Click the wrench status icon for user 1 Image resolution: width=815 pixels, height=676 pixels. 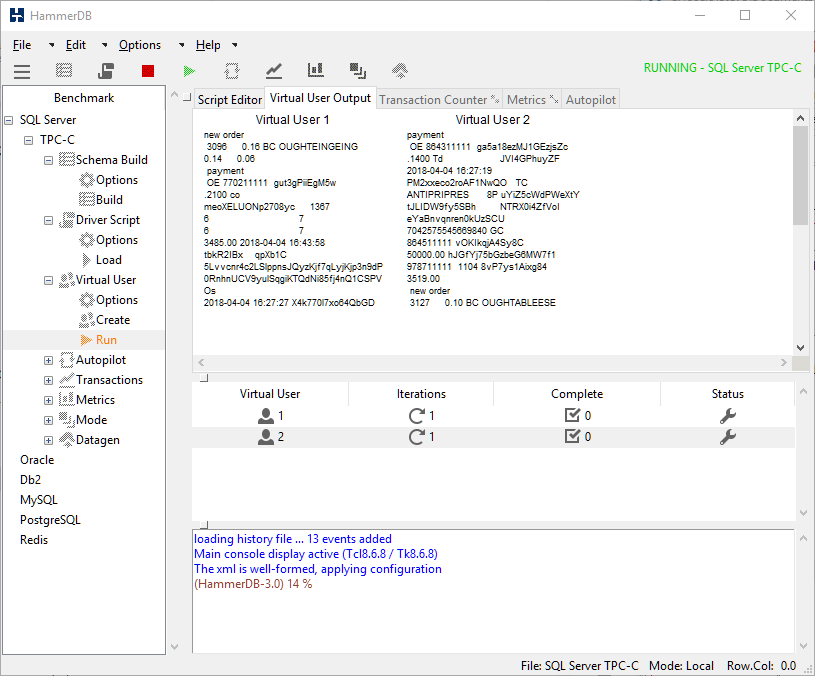(x=728, y=416)
